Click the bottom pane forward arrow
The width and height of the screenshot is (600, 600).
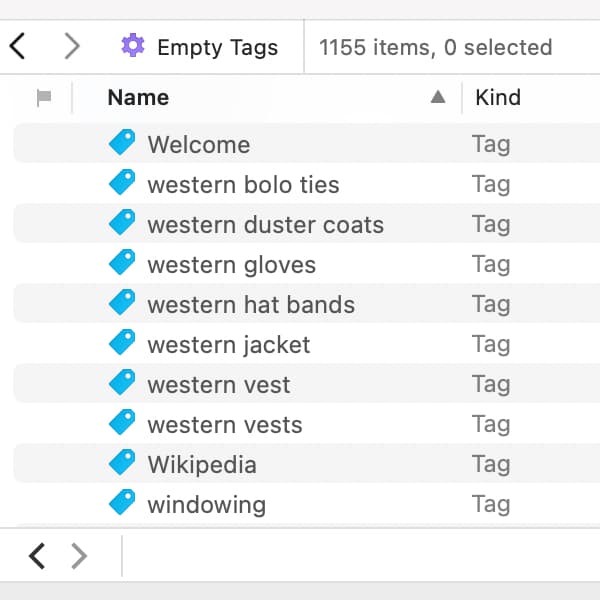[x=80, y=556]
